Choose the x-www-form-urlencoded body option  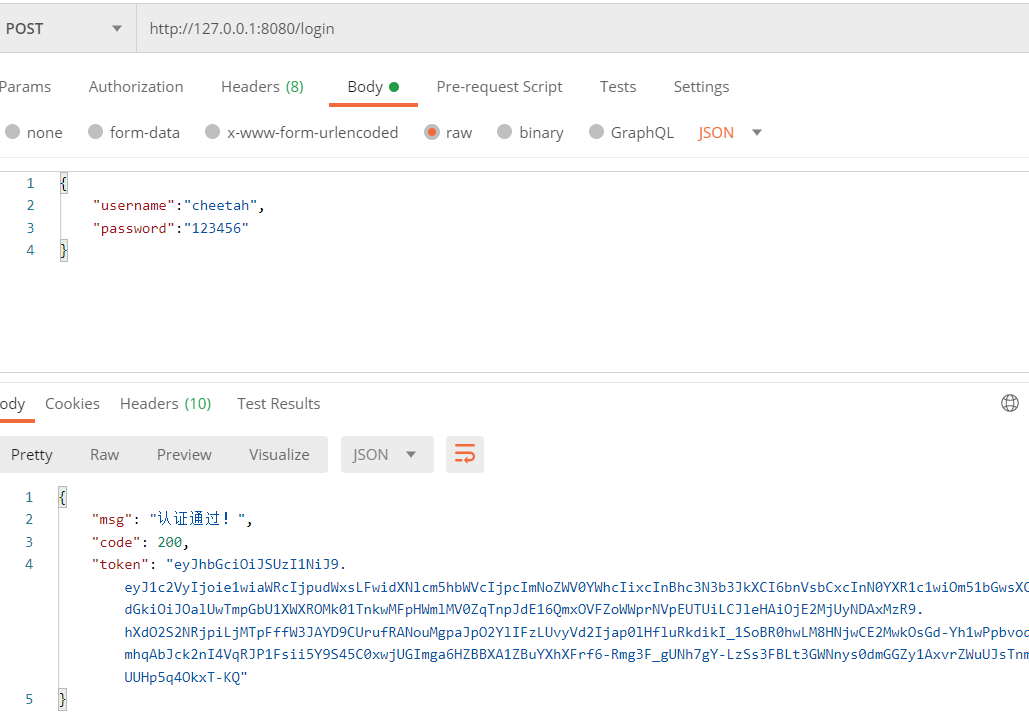pyautogui.click(x=213, y=132)
